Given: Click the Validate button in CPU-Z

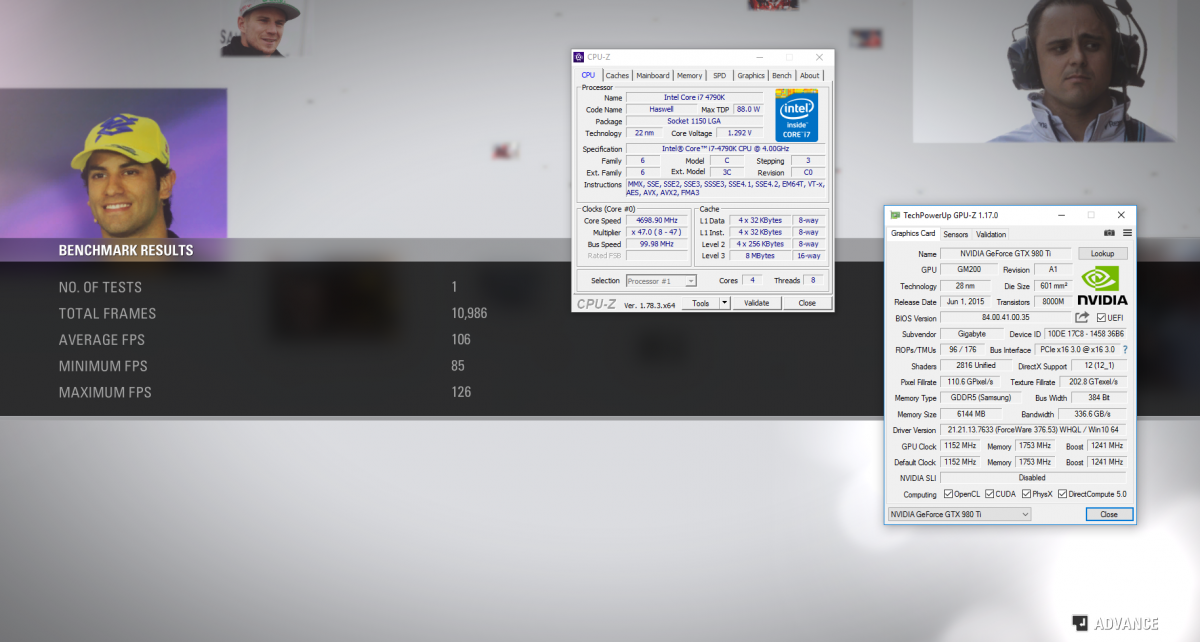Looking at the screenshot, I should click(x=757, y=303).
